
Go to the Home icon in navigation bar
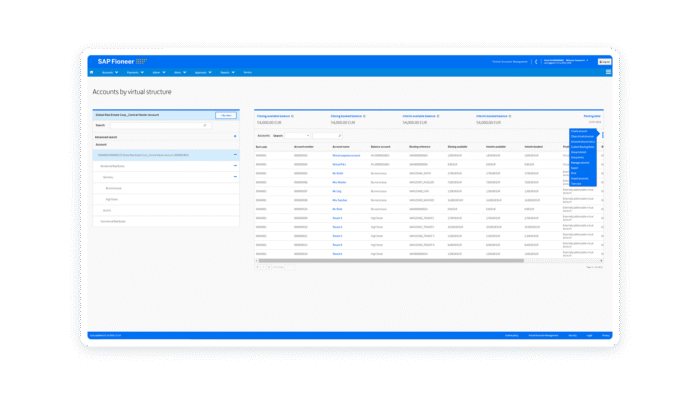pos(92,72)
